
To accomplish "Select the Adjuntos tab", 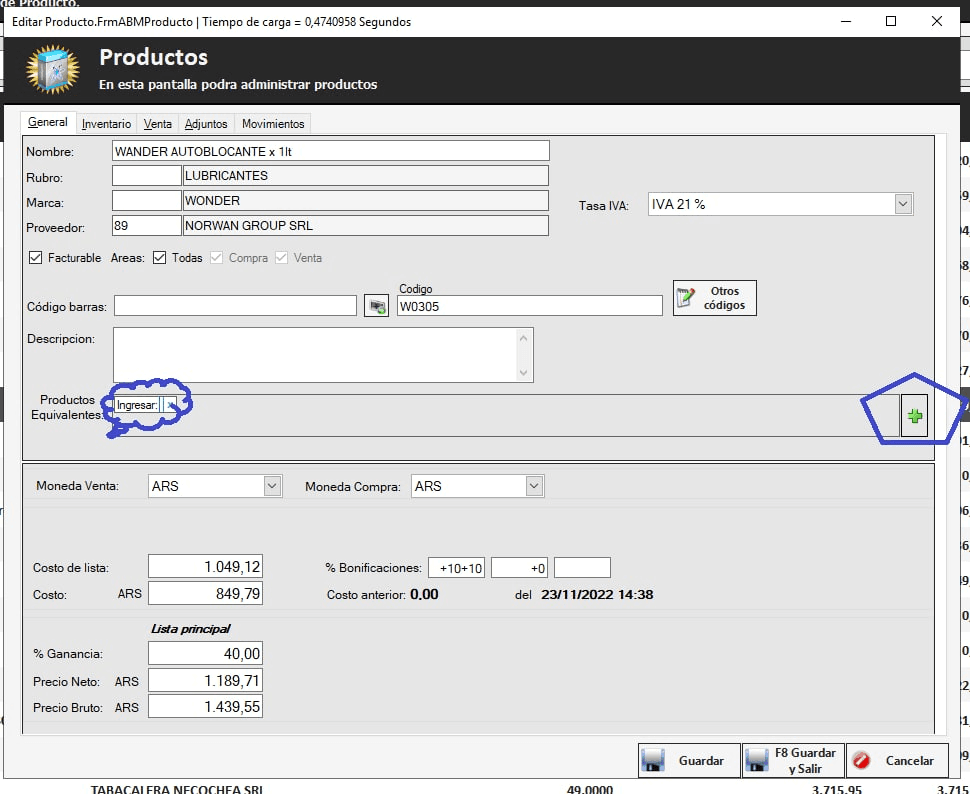I will [206, 124].
